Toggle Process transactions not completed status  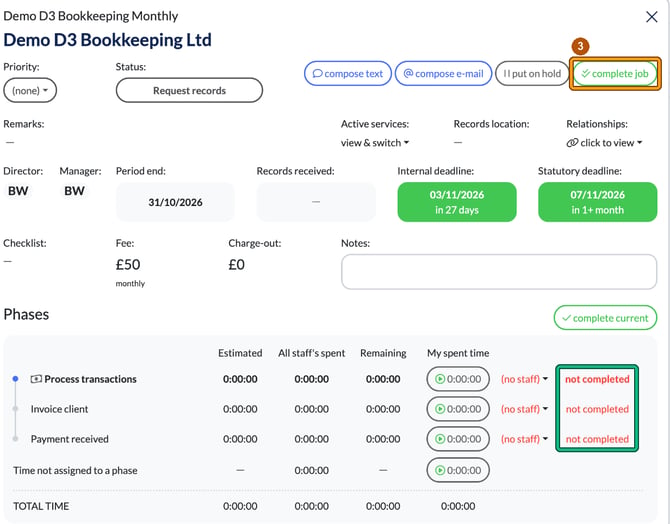(597, 379)
